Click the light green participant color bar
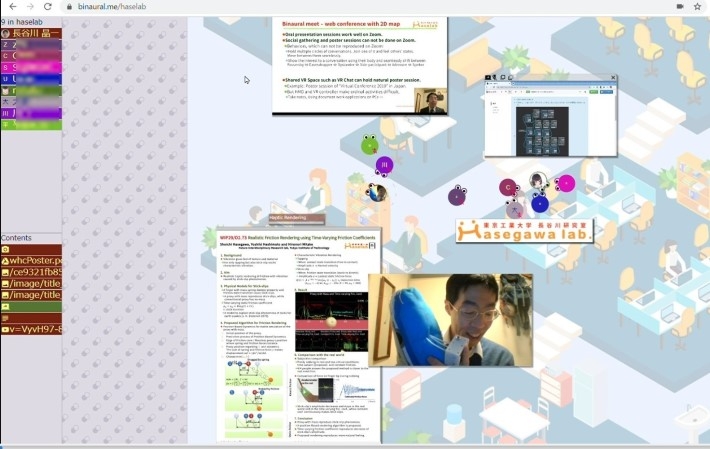Image resolution: width=710 pixels, height=449 pixels. click(31, 124)
